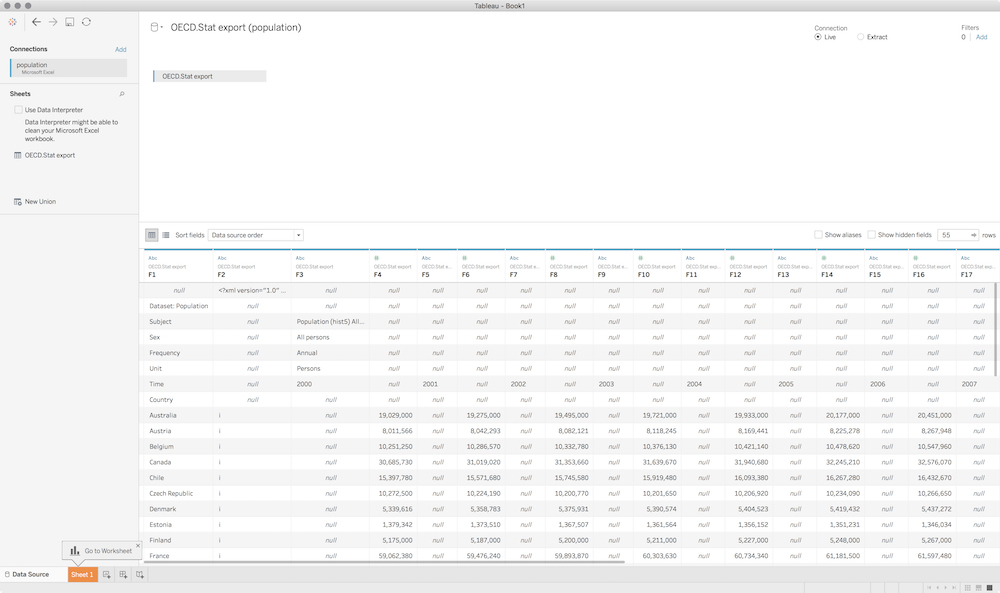
Task: Click the Dataset: Population cell
Action: point(179,306)
